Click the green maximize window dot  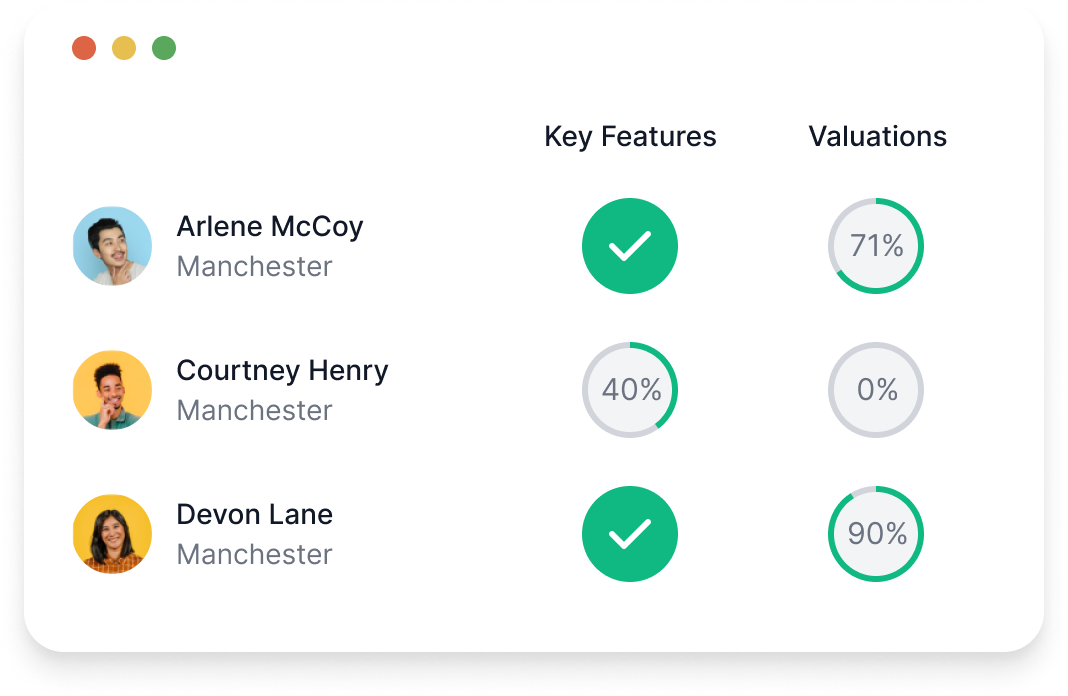(x=164, y=48)
